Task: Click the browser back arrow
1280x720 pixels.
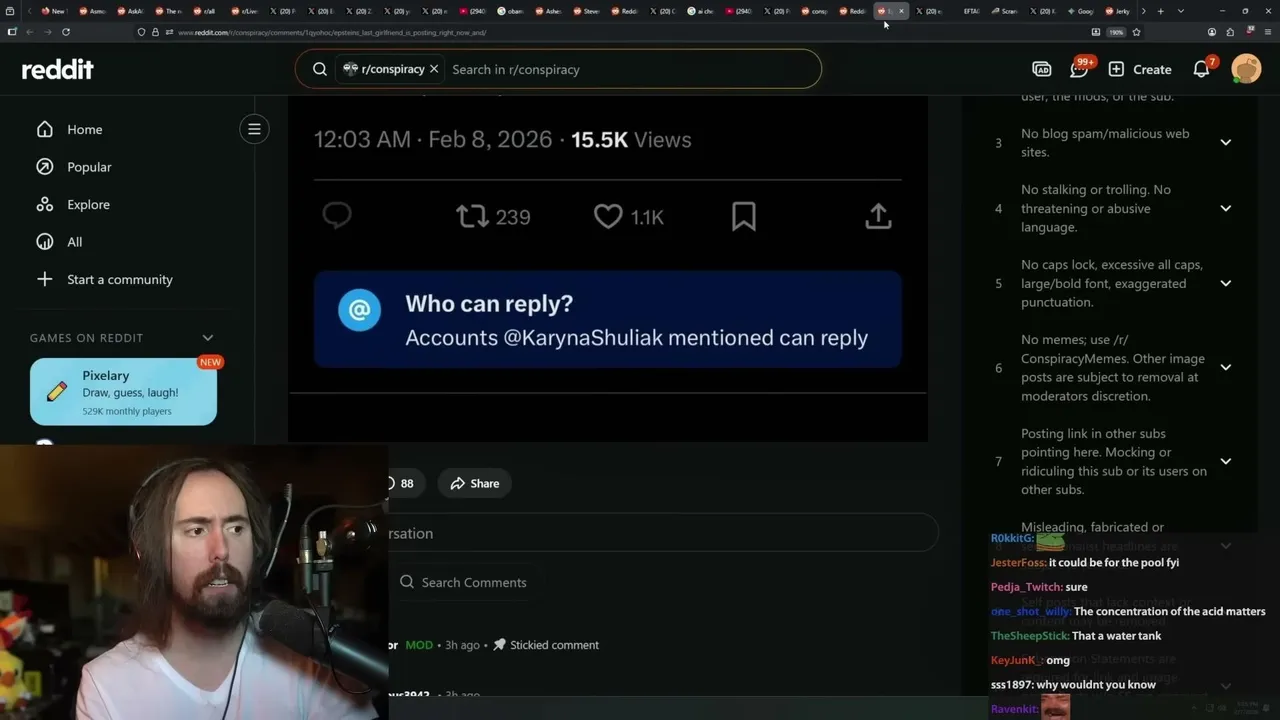Action: pyautogui.click(x=29, y=32)
